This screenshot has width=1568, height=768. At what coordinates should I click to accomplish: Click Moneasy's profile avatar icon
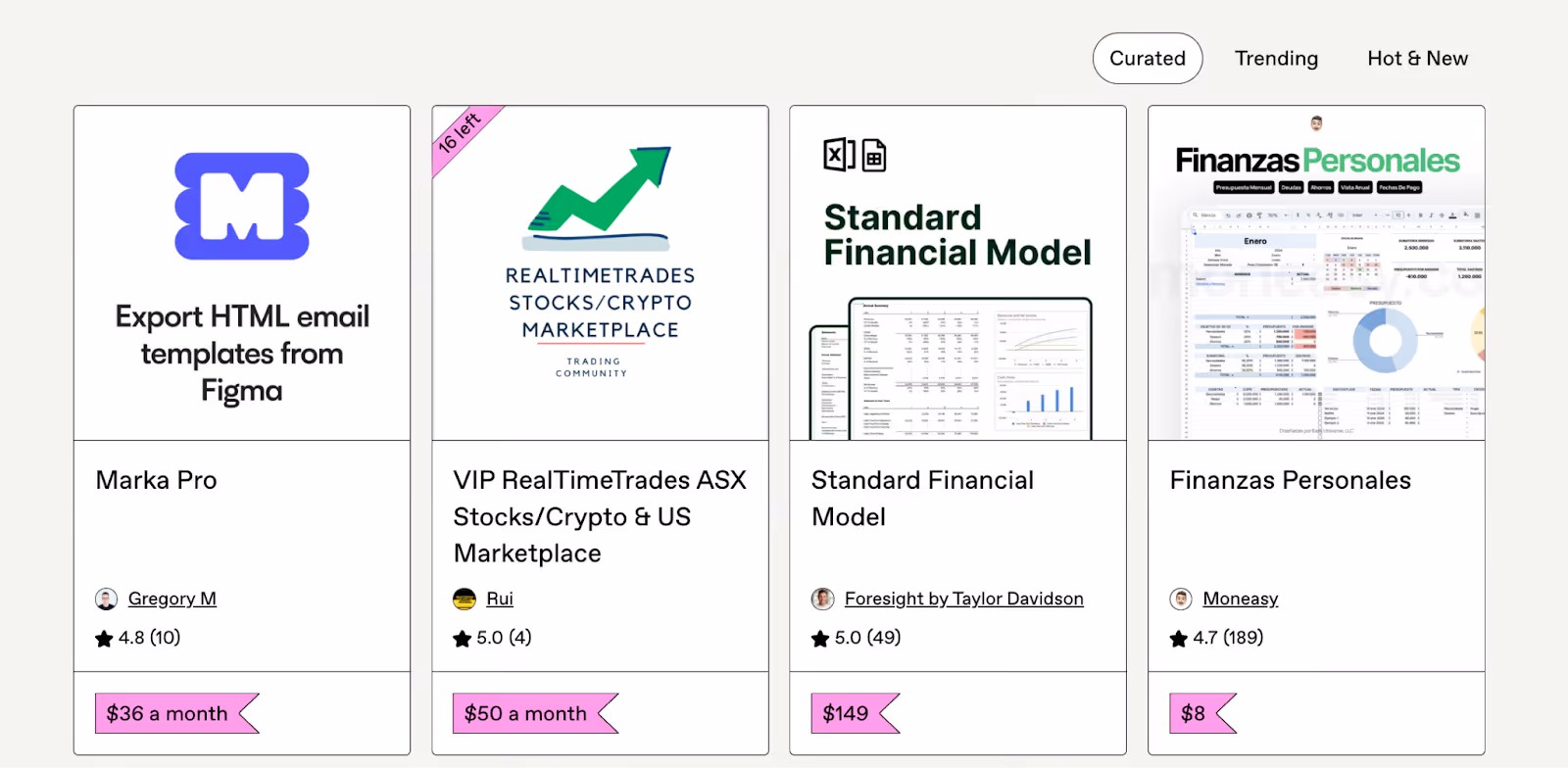[x=1181, y=600]
